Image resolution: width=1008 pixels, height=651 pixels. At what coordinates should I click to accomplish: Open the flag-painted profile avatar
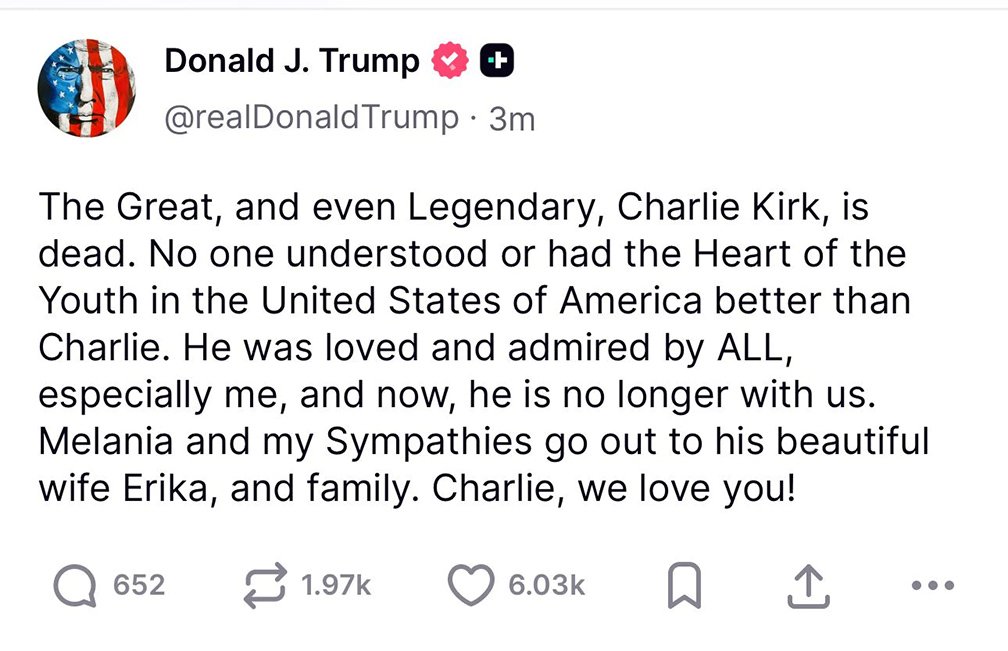pyautogui.click(x=88, y=89)
